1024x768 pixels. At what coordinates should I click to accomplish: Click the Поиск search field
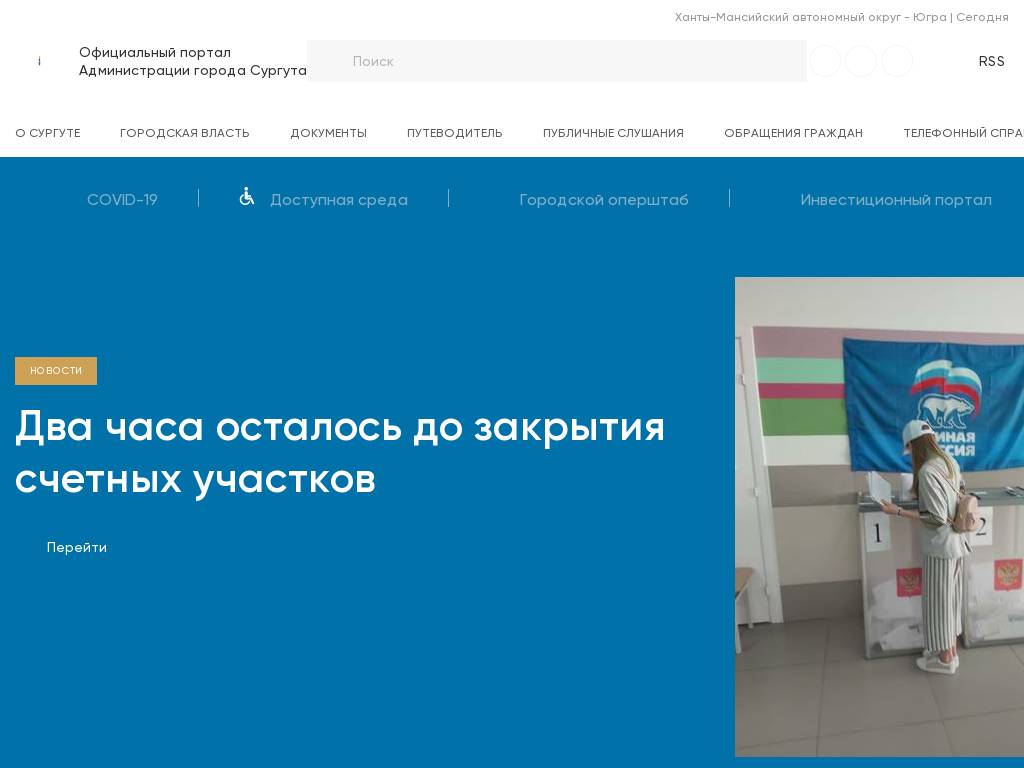point(556,61)
